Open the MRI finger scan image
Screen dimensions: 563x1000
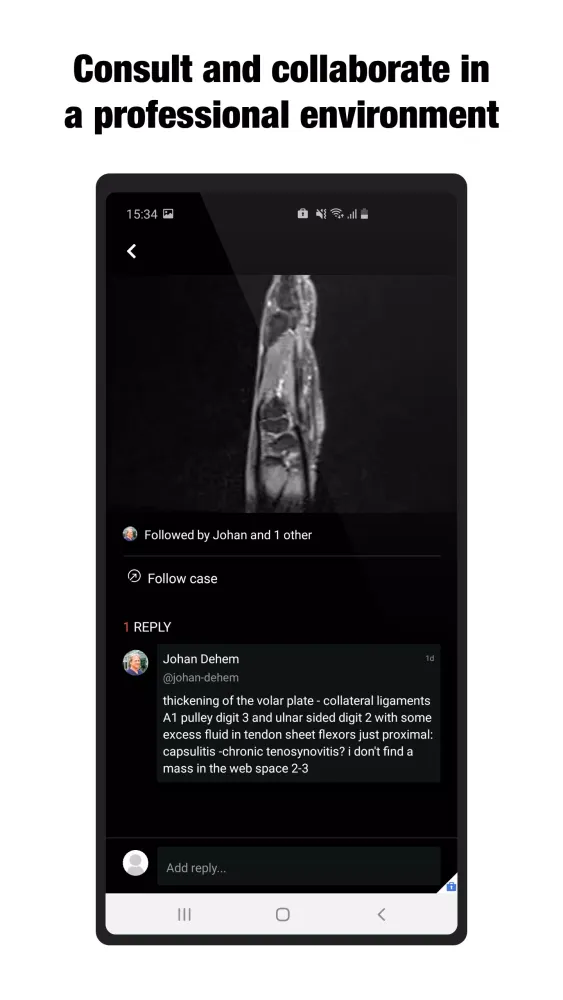(281, 393)
